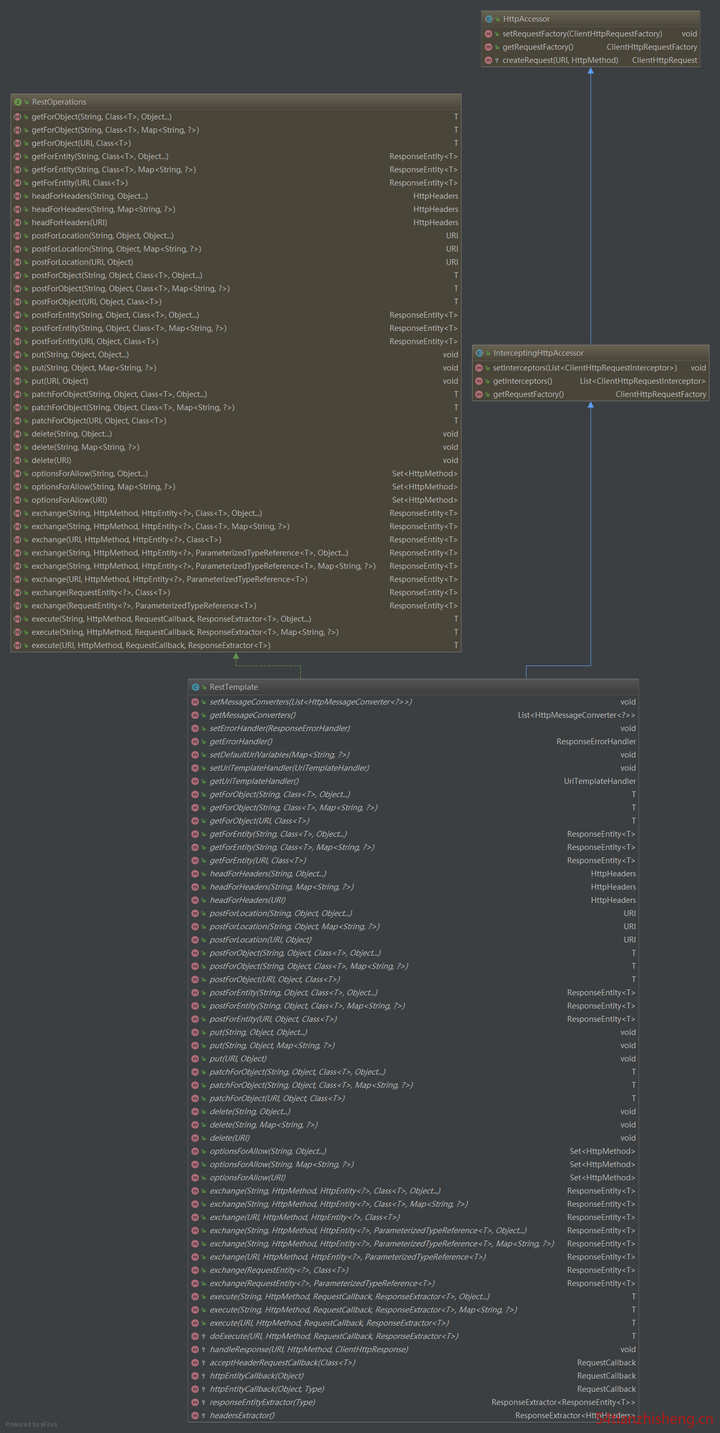Viewport: 720px width, 1433px height.
Task: Click the RestTemplate class icon in header
Action: (x=195, y=687)
